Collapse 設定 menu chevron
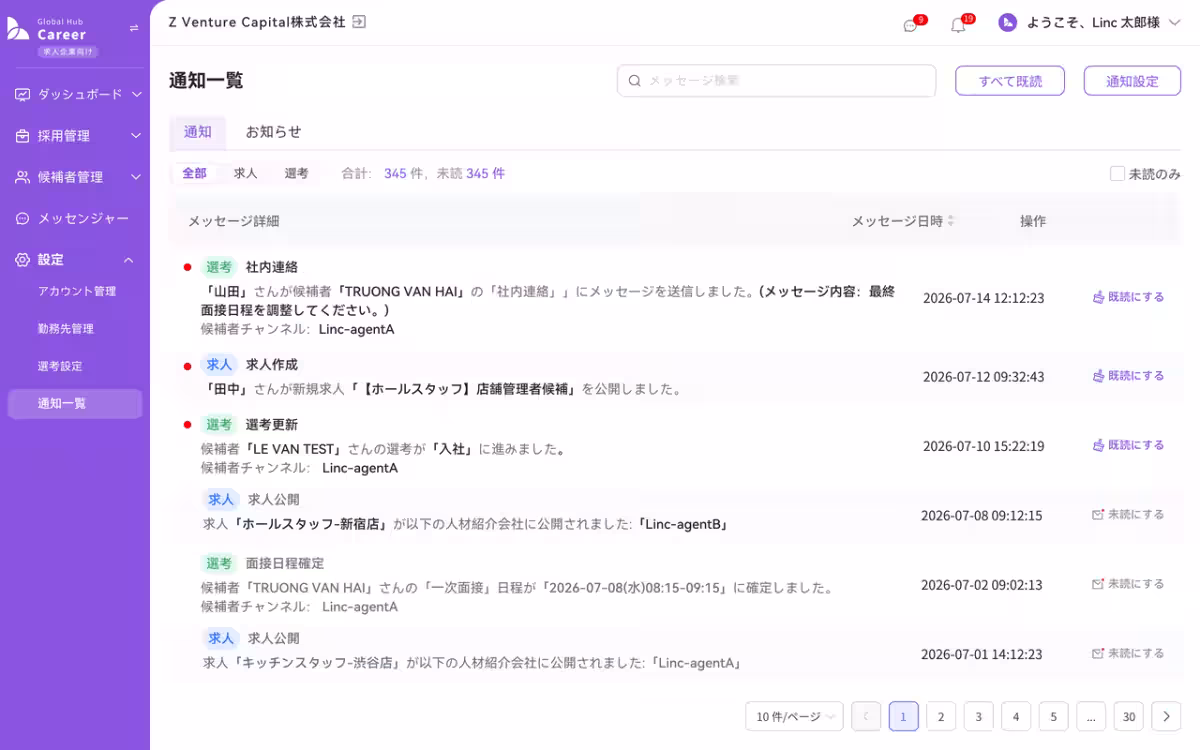Image resolution: width=1200 pixels, height=750 pixels. point(129,260)
